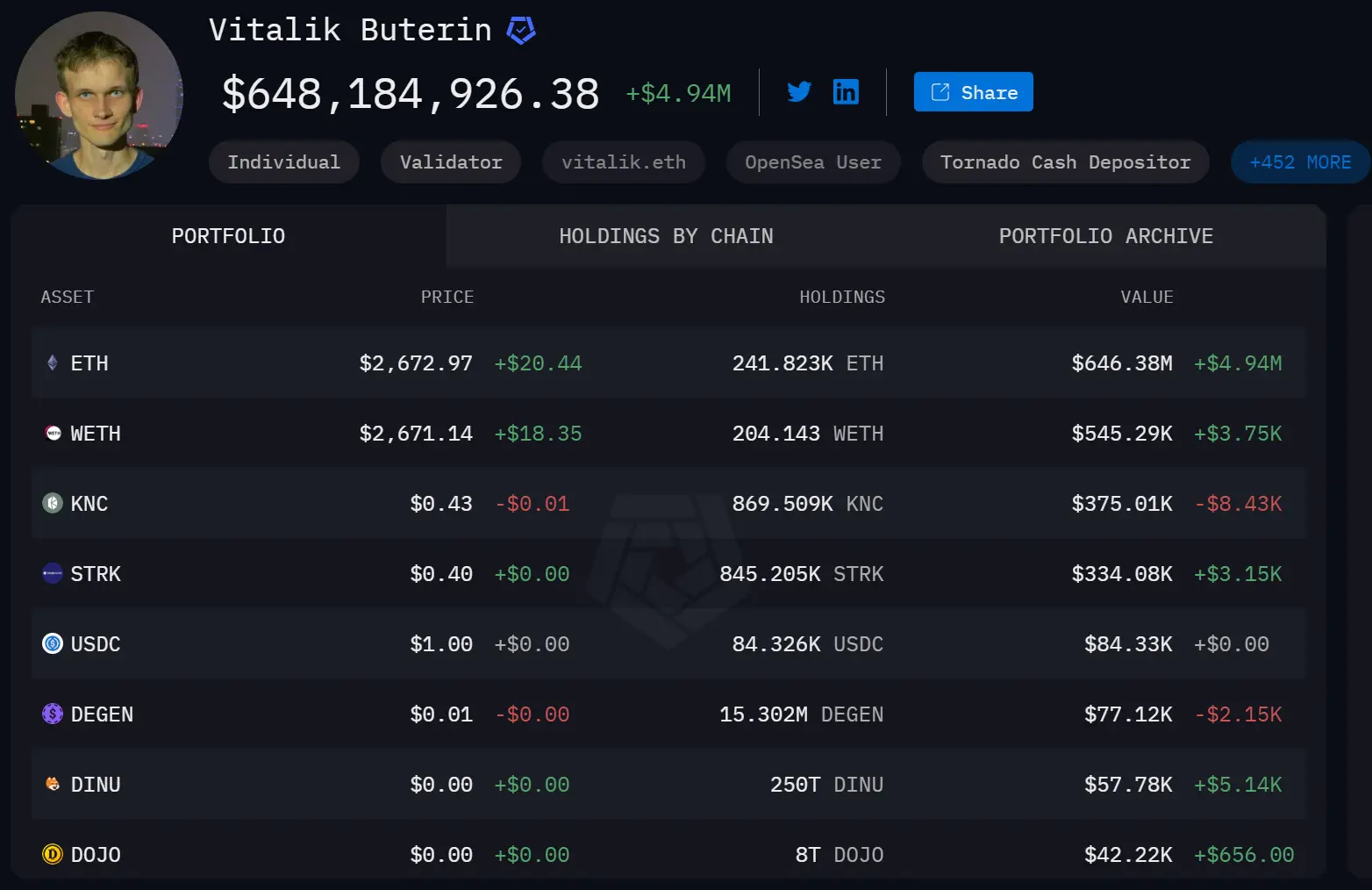This screenshot has width=1372, height=890.
Task: Click KNC value change -$8.43K
Action: pos(1238,504)
